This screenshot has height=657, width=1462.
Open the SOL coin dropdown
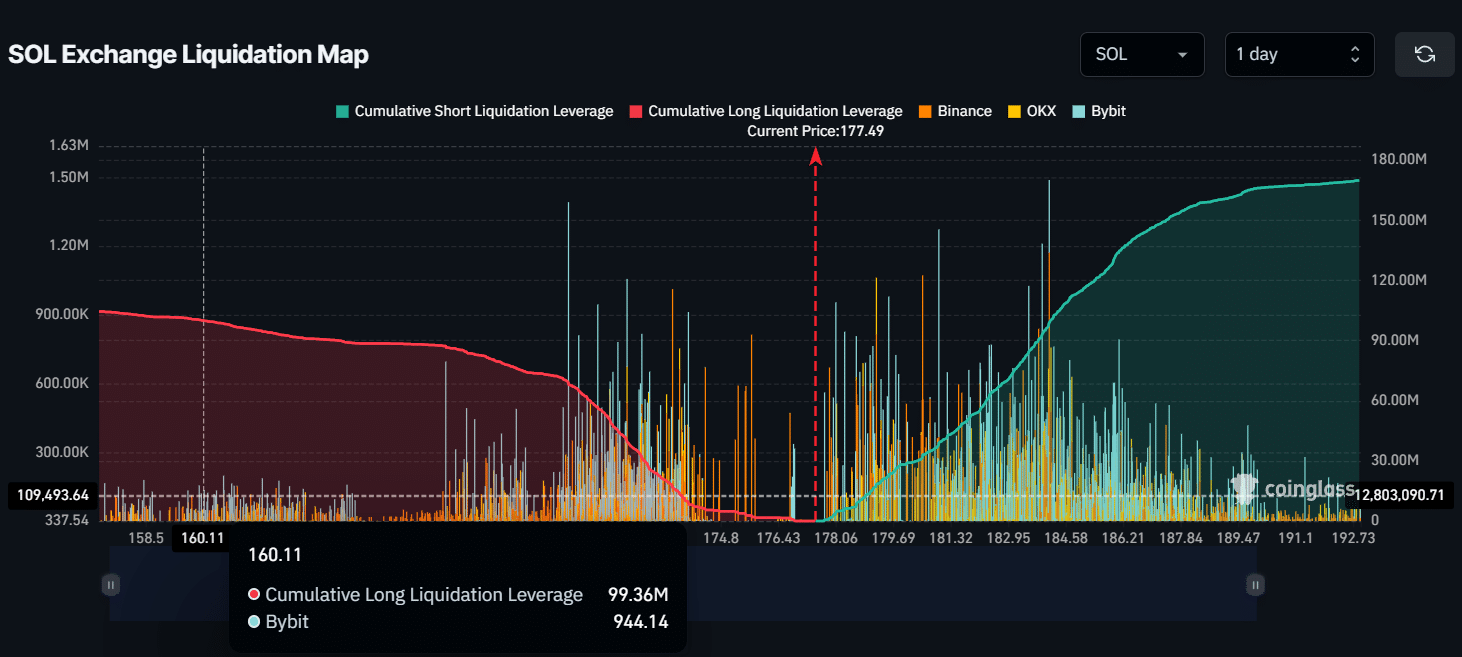(x=1142, y=54)
